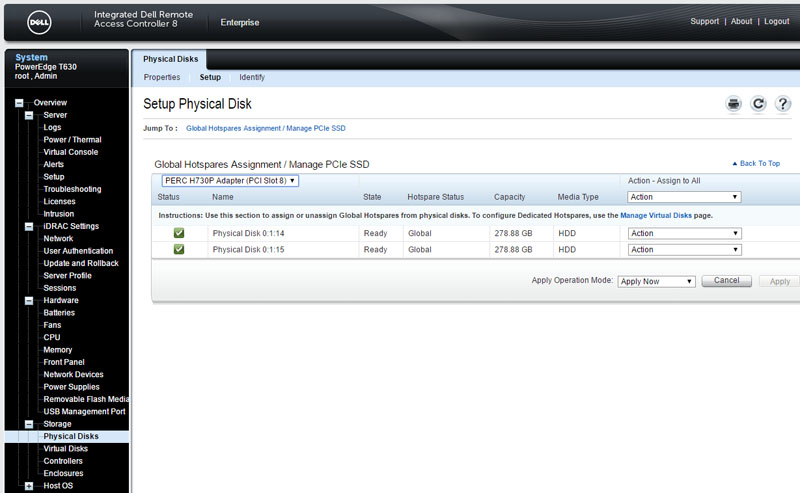Open Power / Thermal in the tree
The height and width of the screenshot is (493, 800).
coord(72,140)
